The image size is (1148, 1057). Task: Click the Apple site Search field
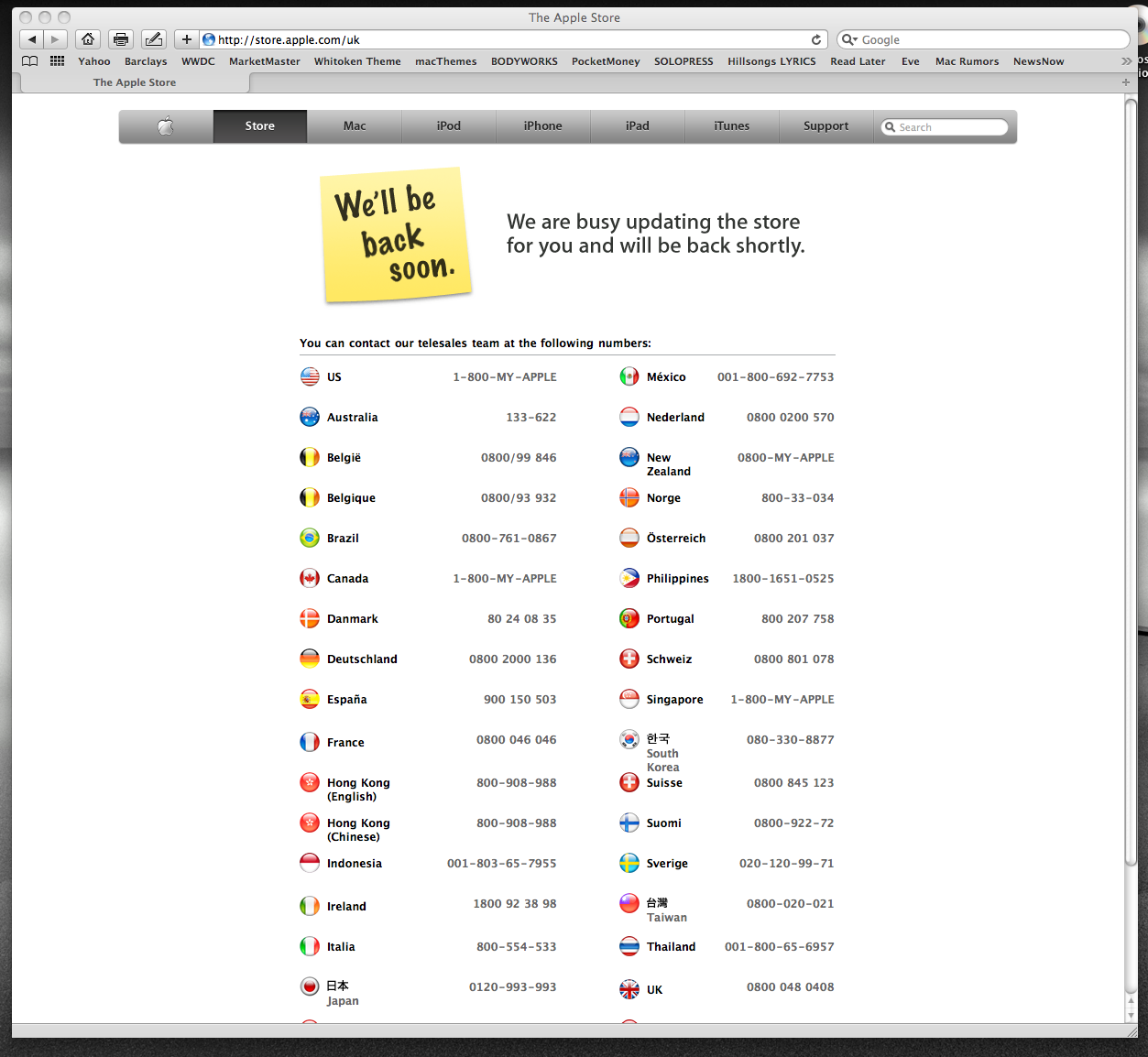[945, 127]
